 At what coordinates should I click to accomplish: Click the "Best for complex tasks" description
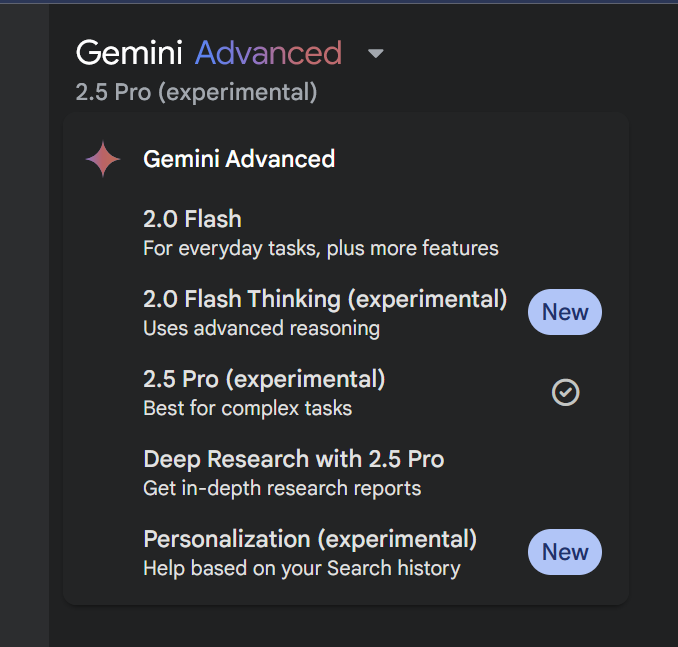point(247,408)
